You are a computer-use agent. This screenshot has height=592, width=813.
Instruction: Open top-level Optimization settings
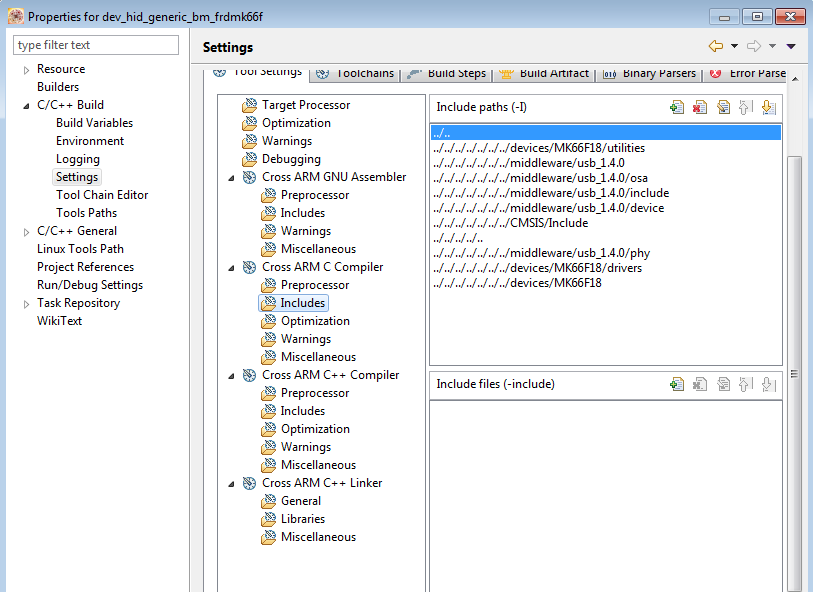click(x=296, y=123)
